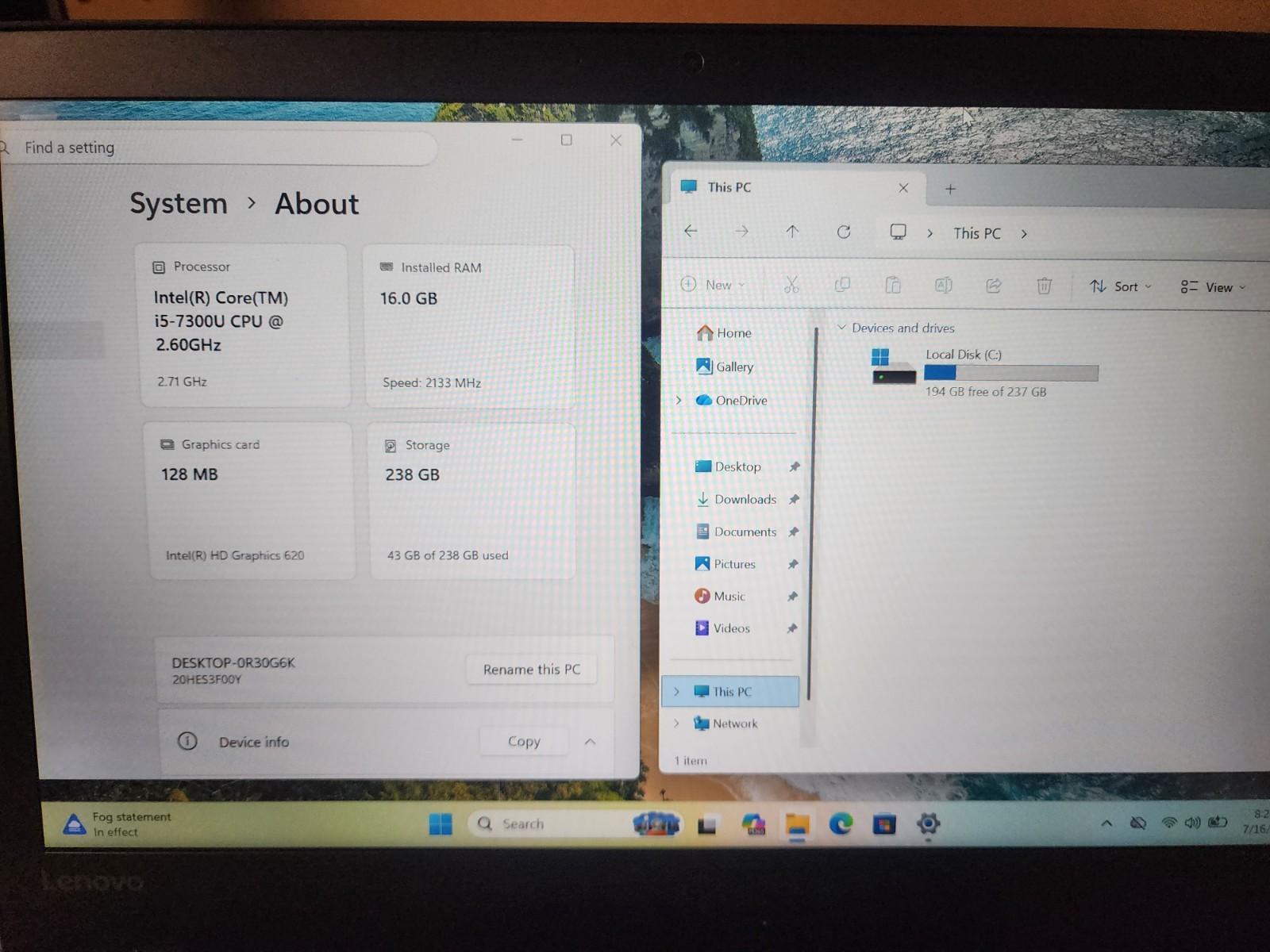Click the chevron after This PC in address bar

click(1024, 233)
